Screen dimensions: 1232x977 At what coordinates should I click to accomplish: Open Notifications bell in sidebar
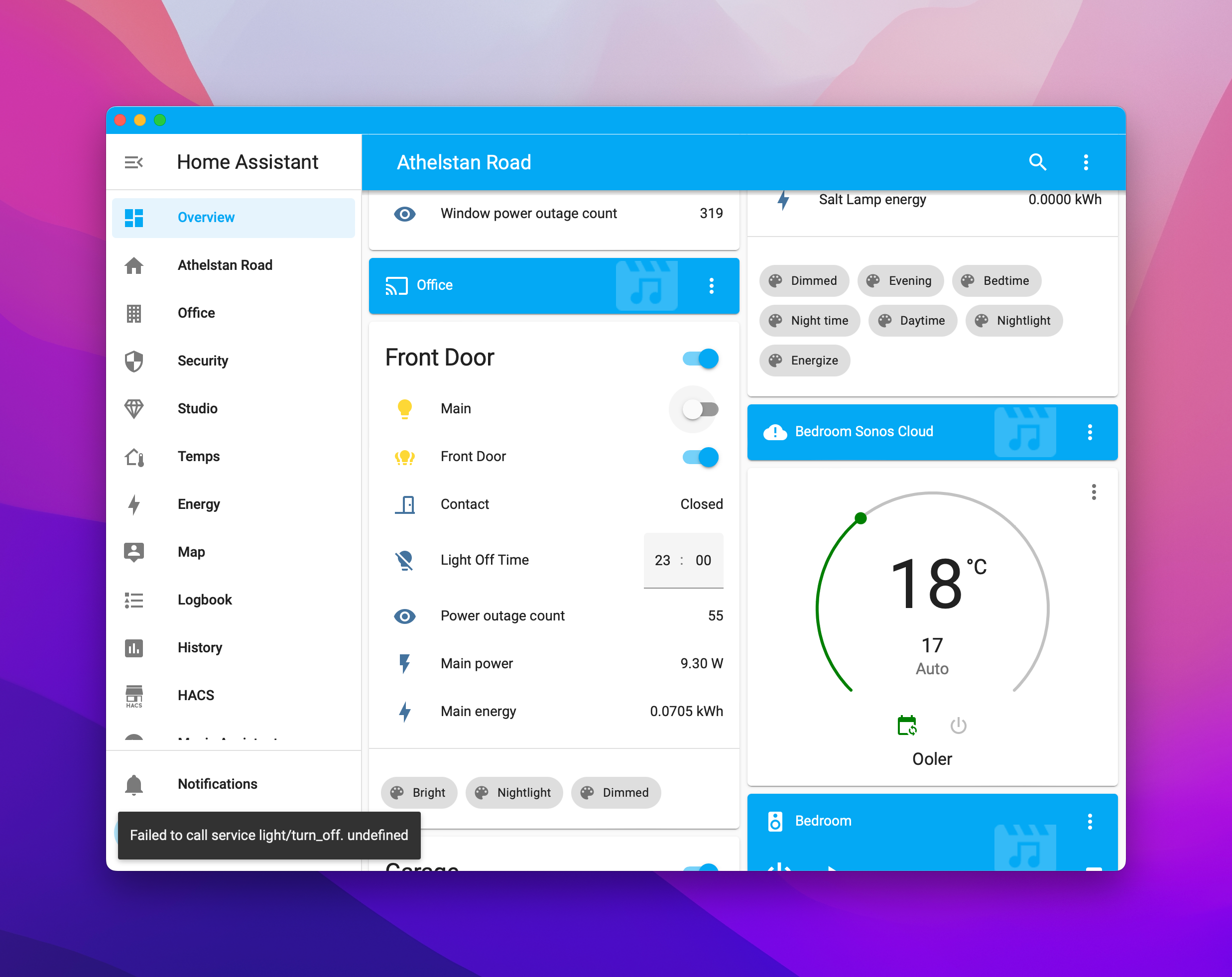[x=134, y=784]
